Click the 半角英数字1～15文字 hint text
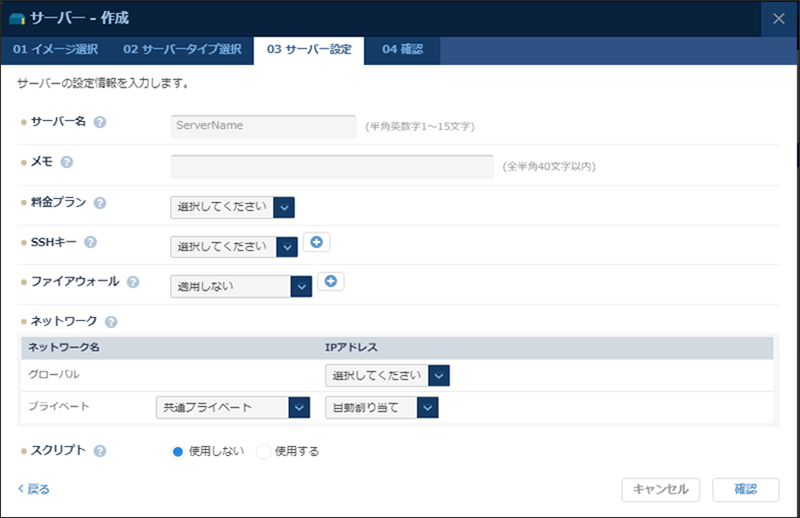 [x=420, y=127]
